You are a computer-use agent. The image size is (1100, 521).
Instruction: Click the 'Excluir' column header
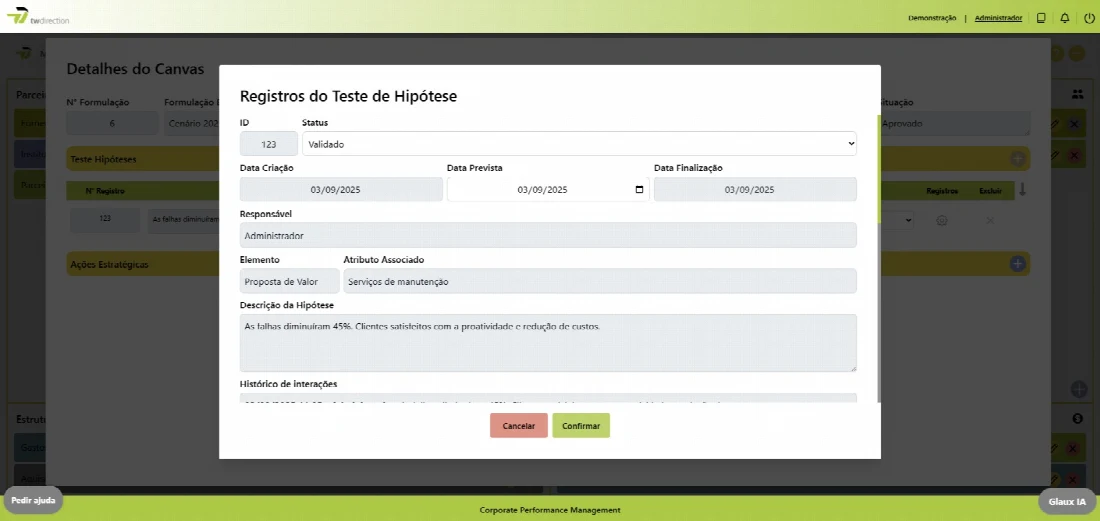coord(990,191)
